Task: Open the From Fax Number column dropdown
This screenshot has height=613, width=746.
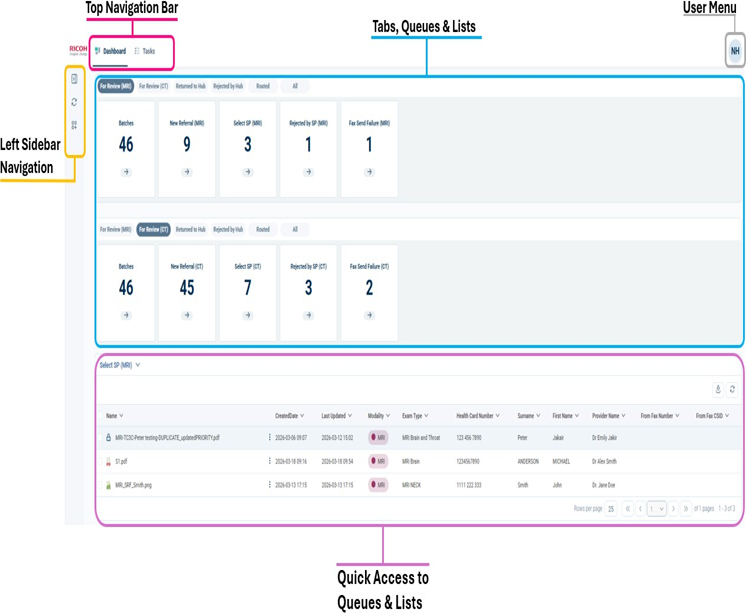Action: 677,416
